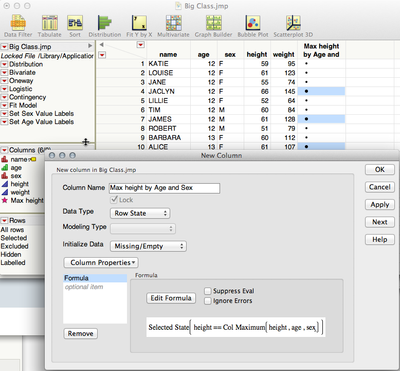Open the Bivariate script red triangle menu
The height and width of the screenshot is (371, 400).
click(x=4, y=72)
